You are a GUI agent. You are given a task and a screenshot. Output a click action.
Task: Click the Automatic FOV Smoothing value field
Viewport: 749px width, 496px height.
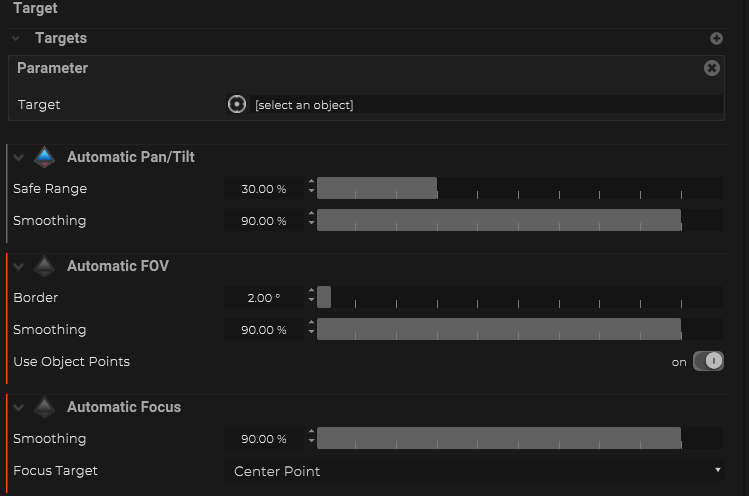click(x=264, y=329)
